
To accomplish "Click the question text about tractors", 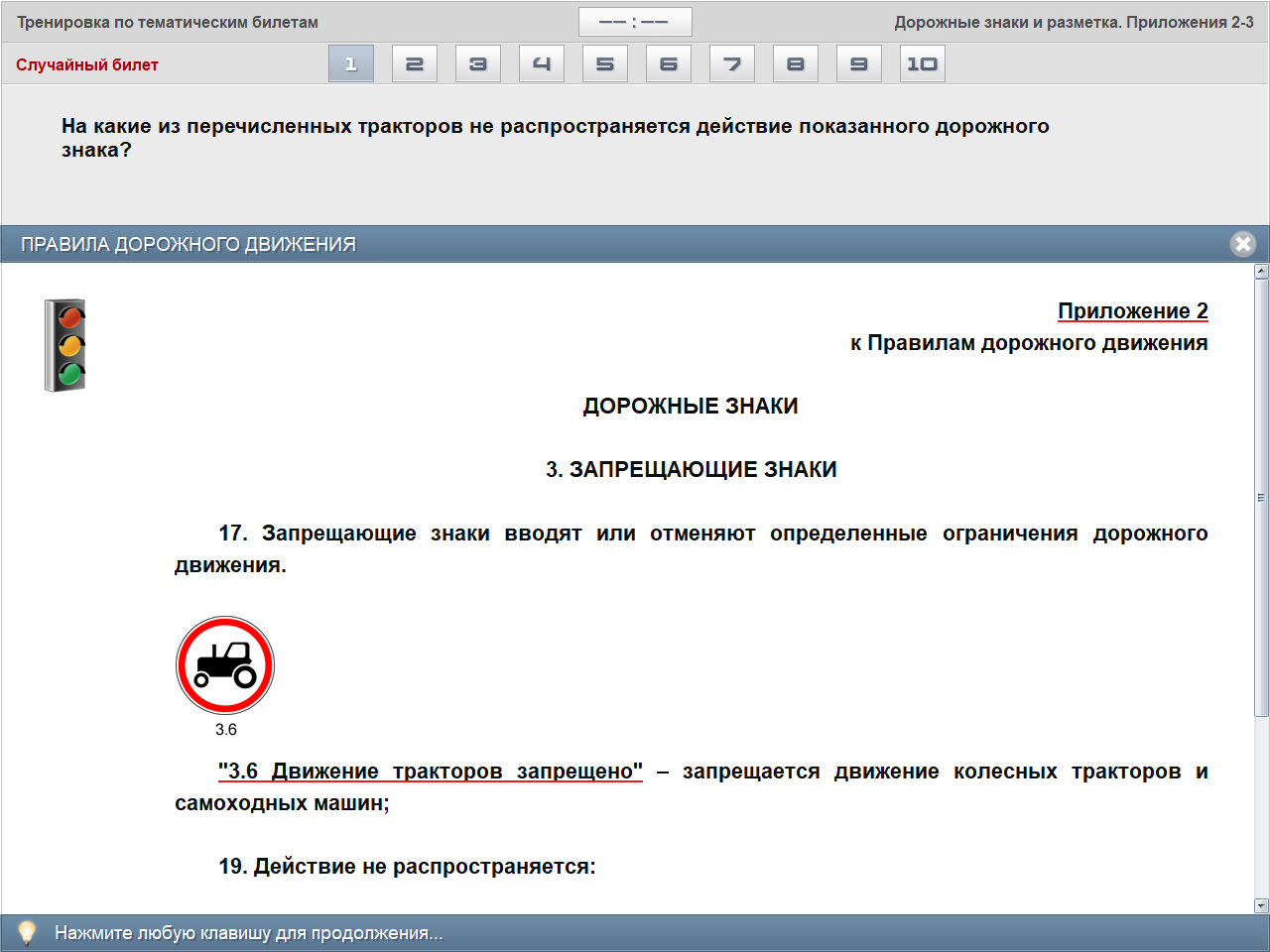I will [x=556, y=138].
